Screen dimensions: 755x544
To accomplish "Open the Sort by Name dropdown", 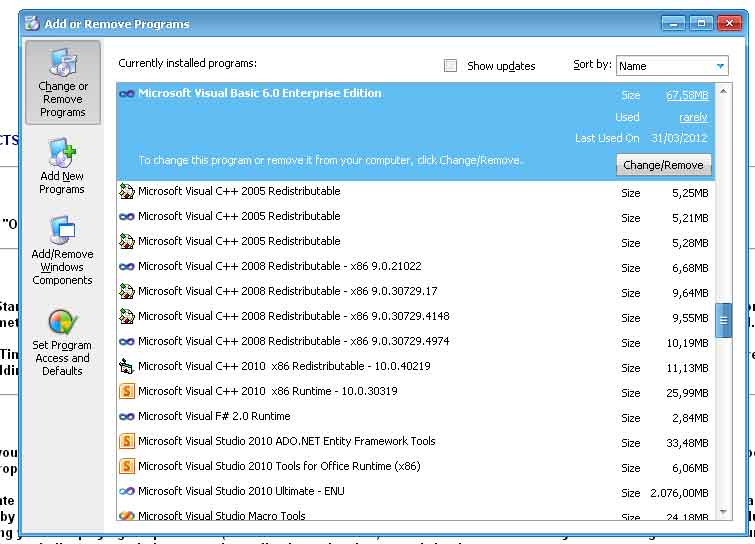I will click(672, 66).
